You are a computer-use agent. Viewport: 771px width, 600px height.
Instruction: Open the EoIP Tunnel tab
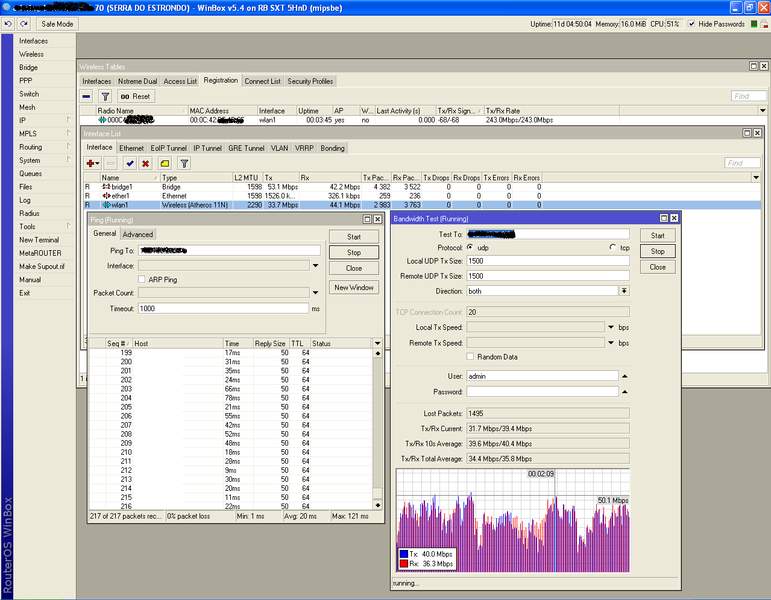[x=170, y=148]
